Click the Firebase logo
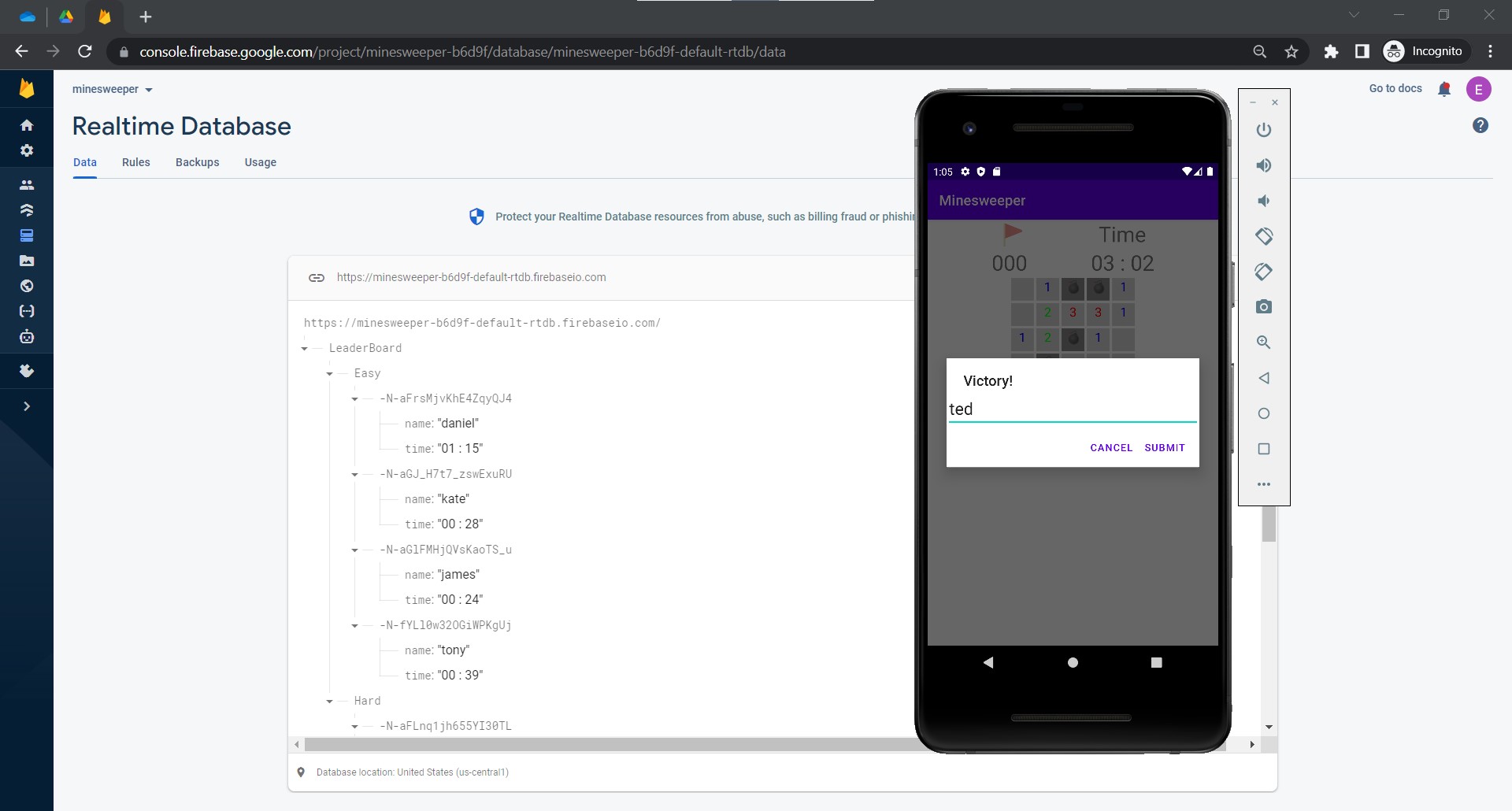 tap(27, 88)
